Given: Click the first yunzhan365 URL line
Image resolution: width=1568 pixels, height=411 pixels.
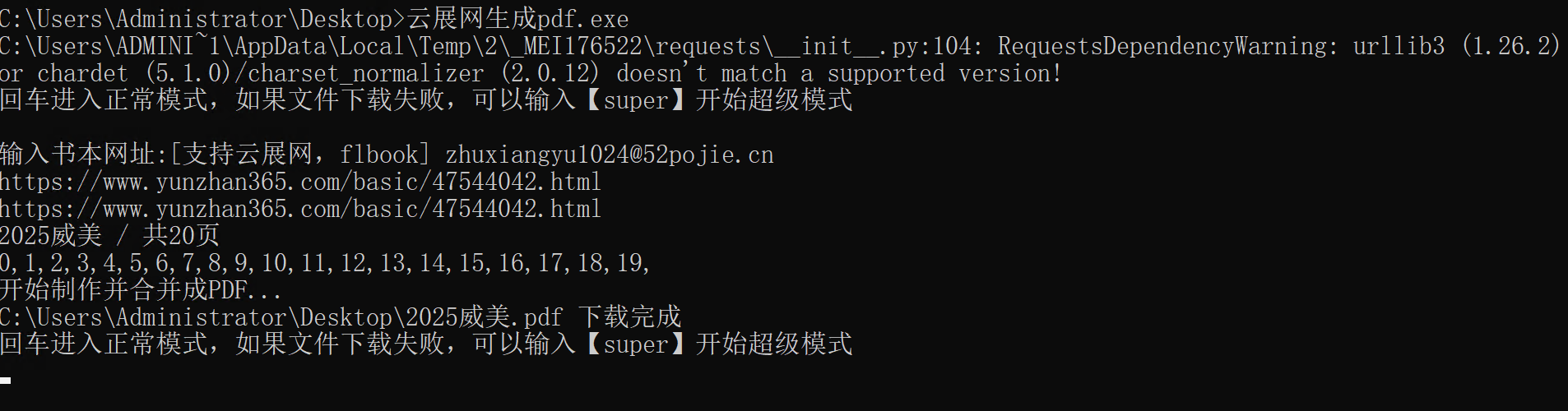Looking at the screenshot, I should tap(300, 182).
